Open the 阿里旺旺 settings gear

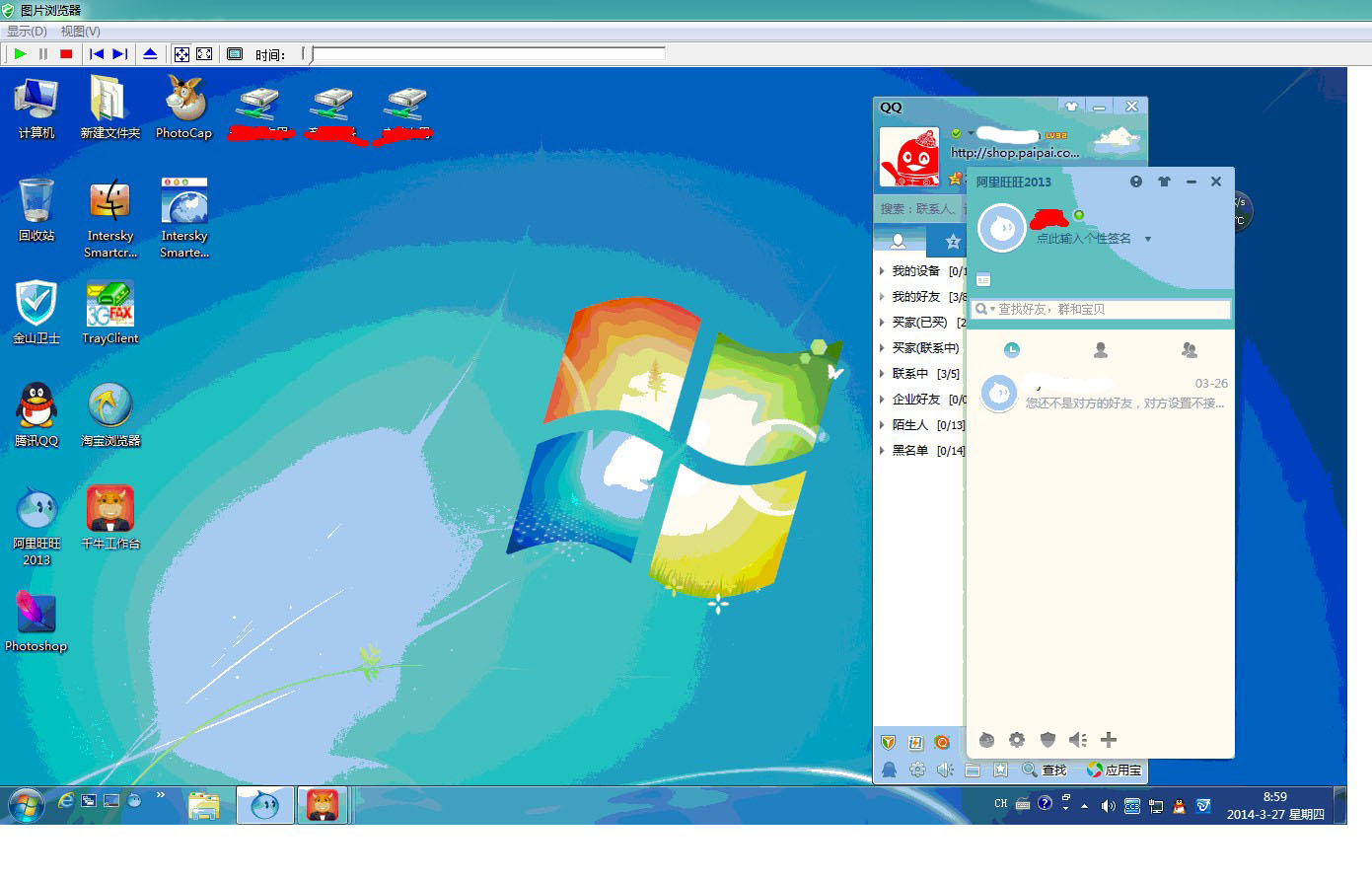tap(1017, 740)
